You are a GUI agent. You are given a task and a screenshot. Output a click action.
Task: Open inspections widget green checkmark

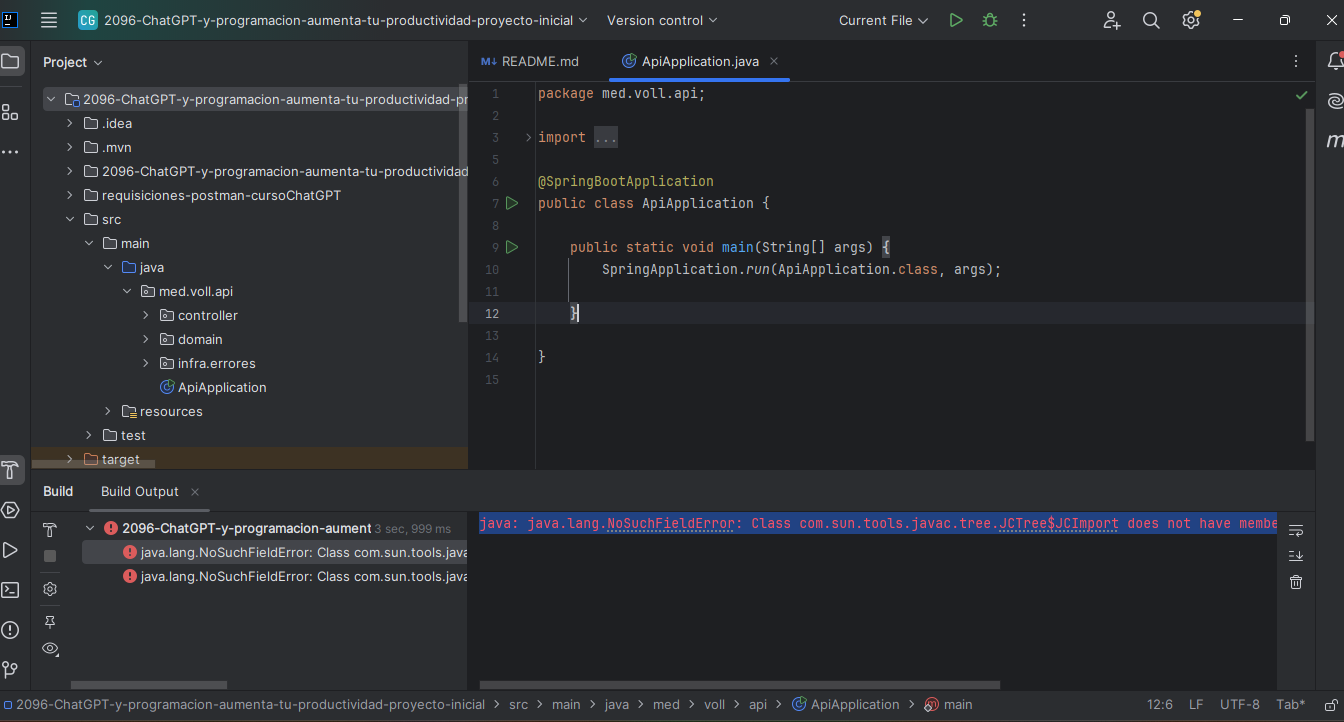pyautogui.click(x=1301, y=95)
